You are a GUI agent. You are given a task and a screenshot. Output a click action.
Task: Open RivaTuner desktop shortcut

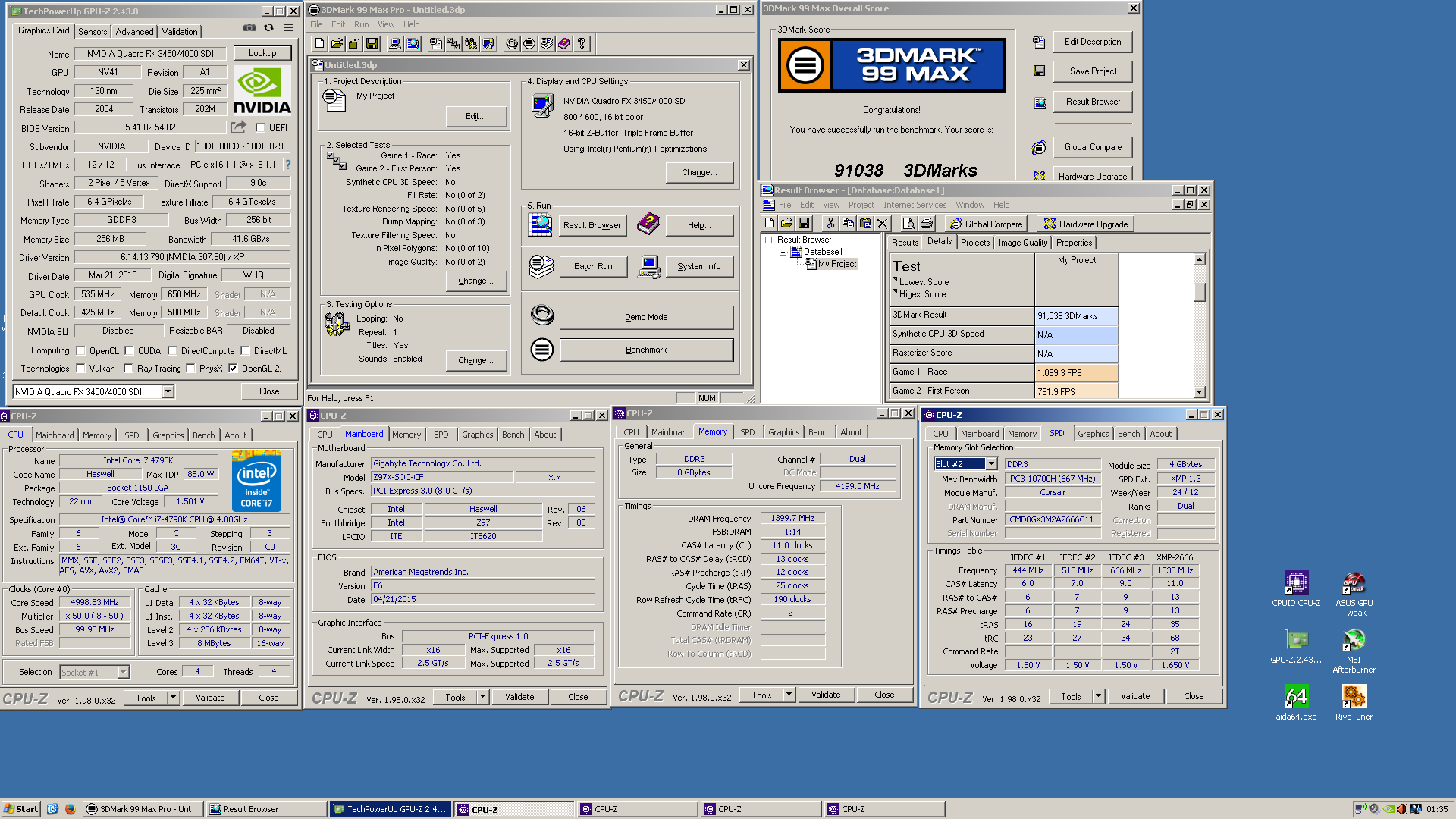(1354, 702)
